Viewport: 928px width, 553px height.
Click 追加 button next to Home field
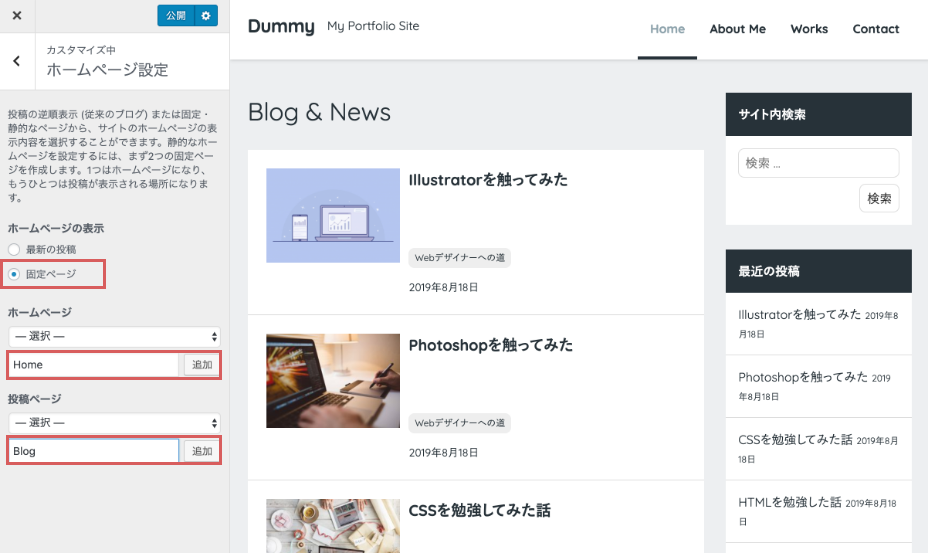click(202, 365)
